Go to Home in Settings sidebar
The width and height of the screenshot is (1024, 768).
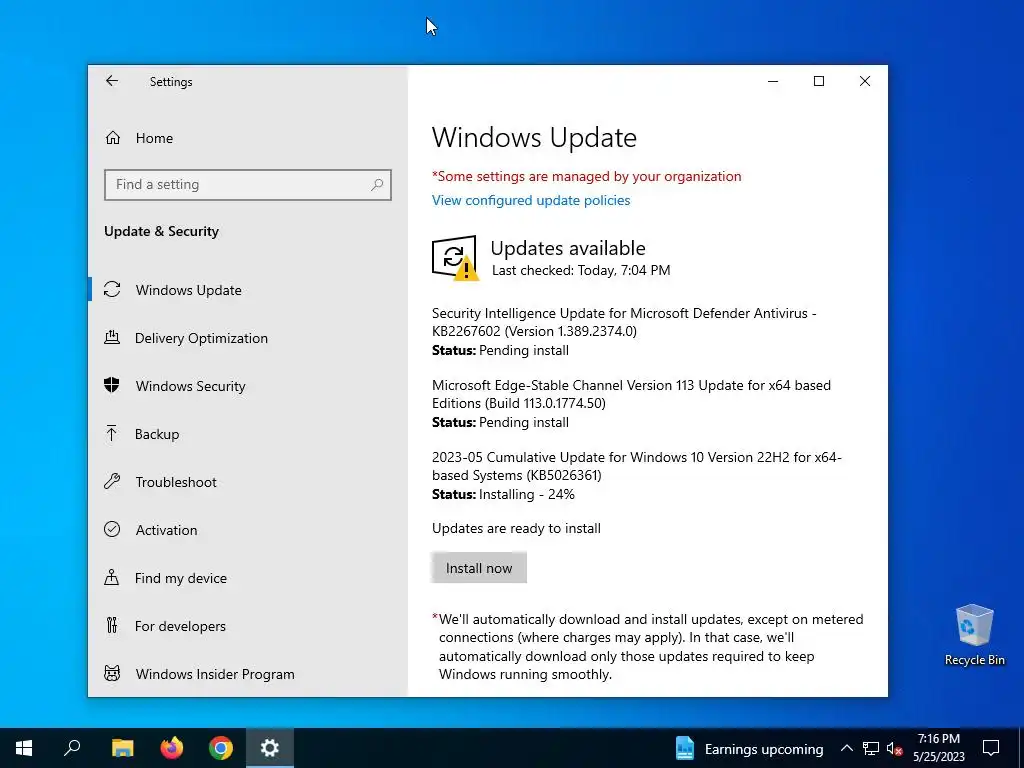coord(154,138)
